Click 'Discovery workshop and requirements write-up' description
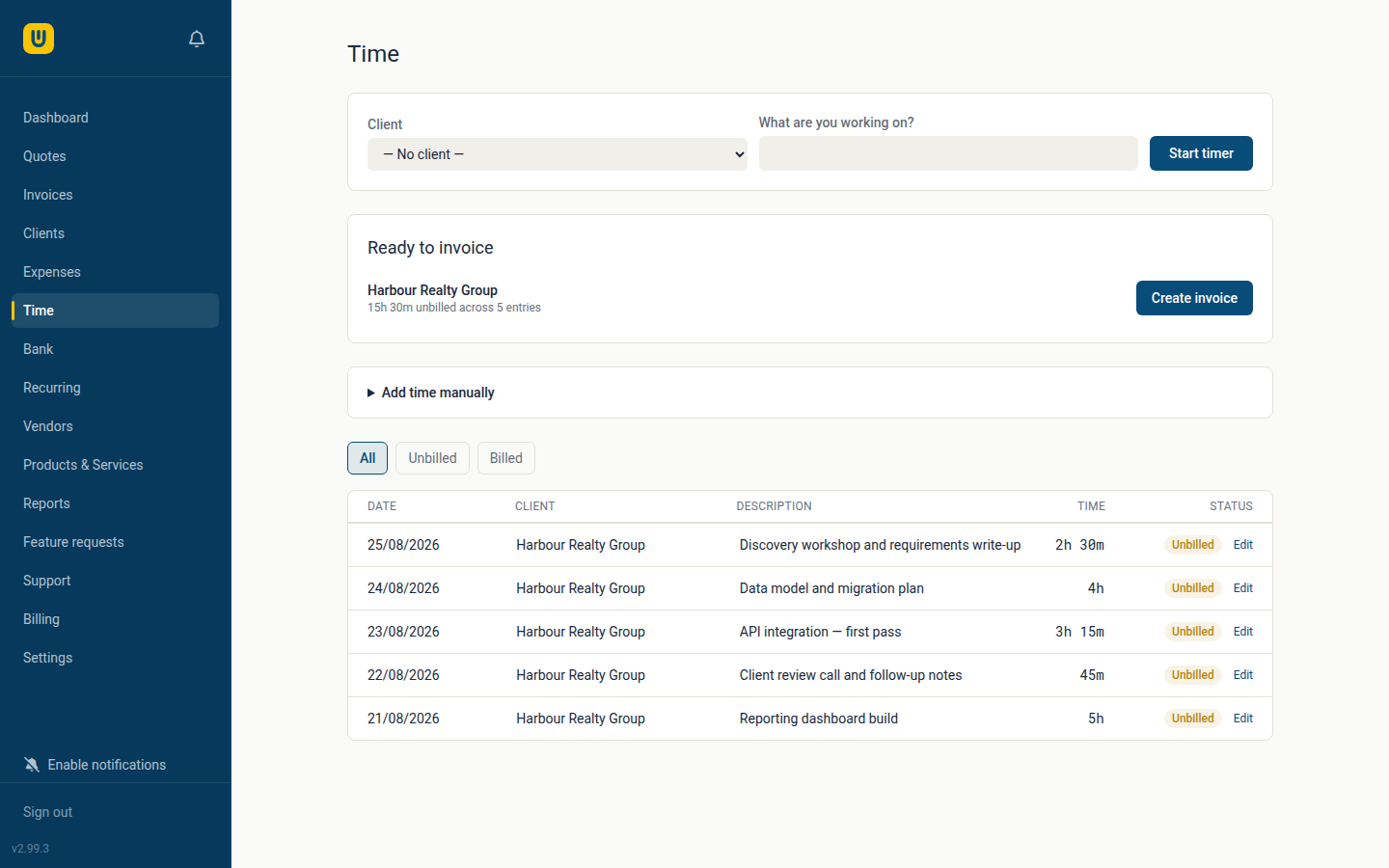The image size is (1389, 868). click(x=880, y=545)
